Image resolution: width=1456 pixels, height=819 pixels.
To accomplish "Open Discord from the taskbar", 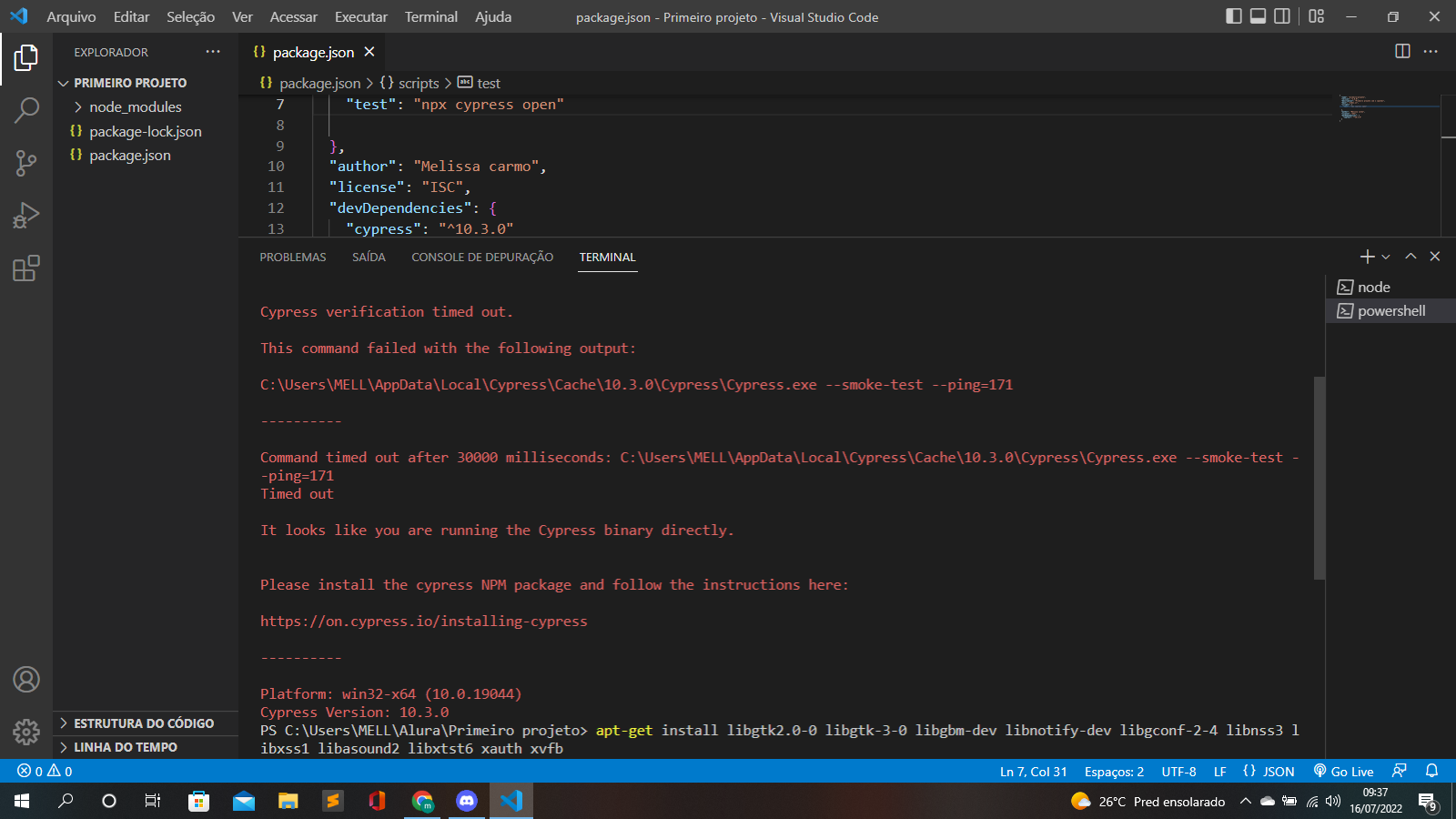I will click(x=467, y=801).
